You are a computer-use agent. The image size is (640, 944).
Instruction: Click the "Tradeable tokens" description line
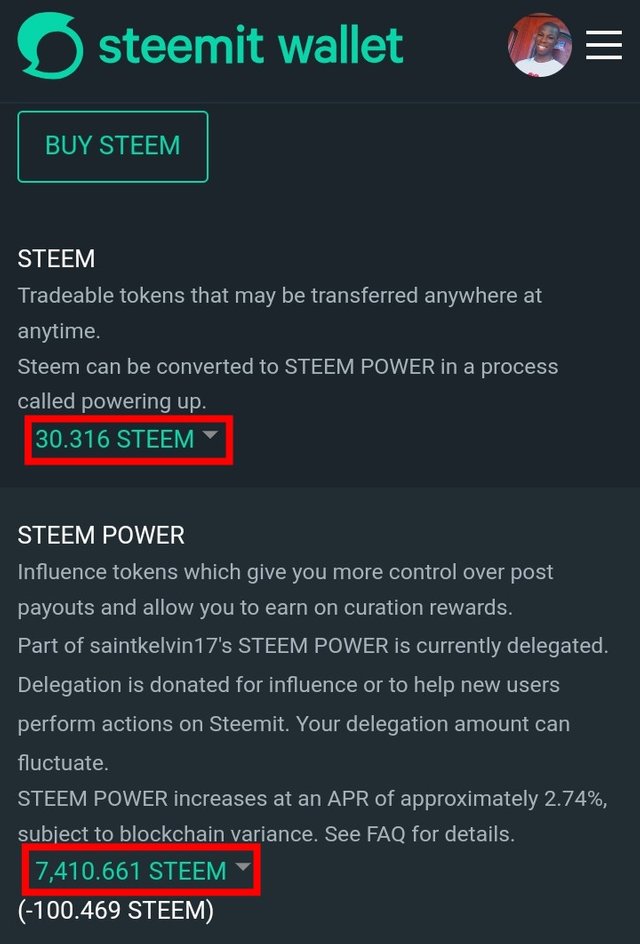click(x=280, y=313)
